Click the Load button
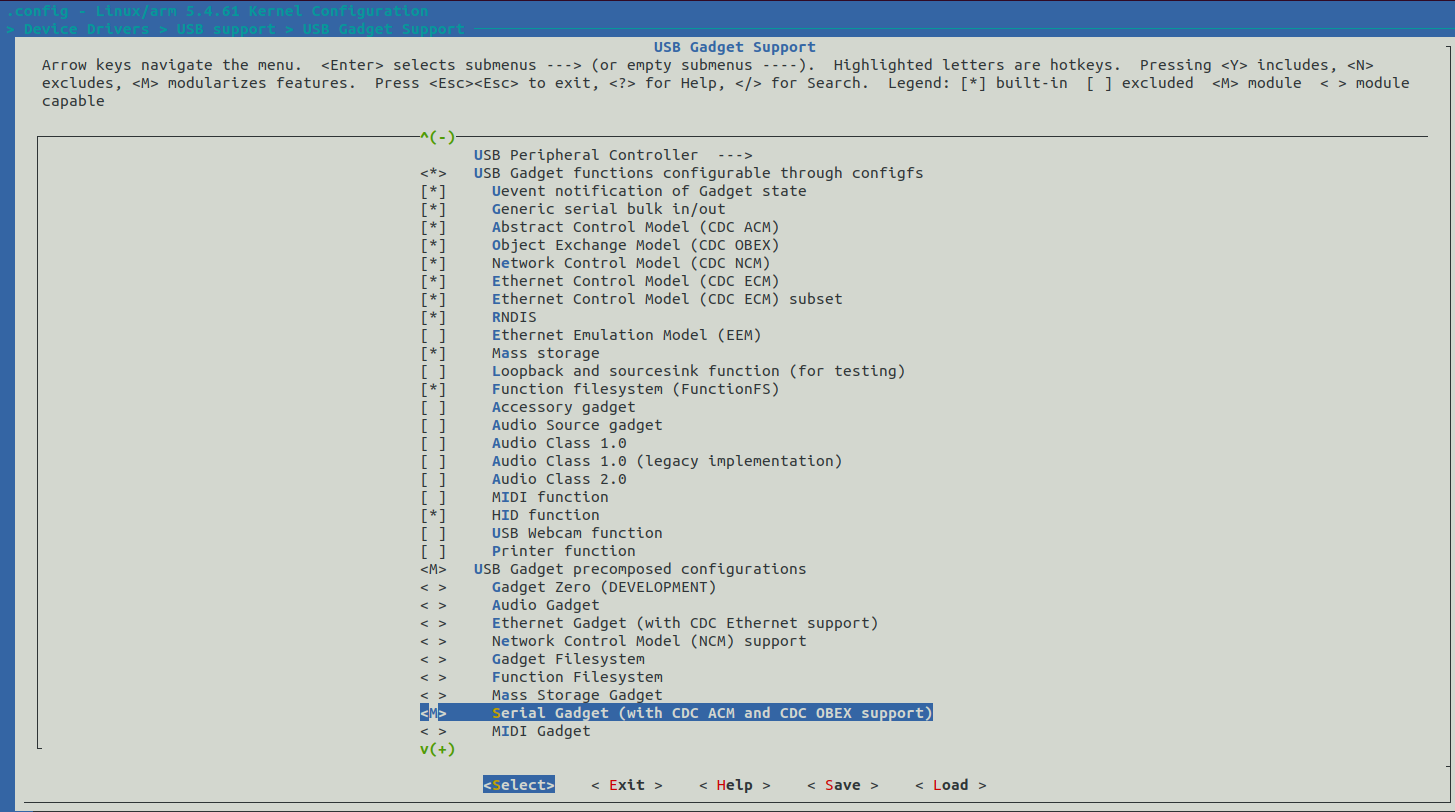This screenshot has width=1455, height=812. click(950, 785)
